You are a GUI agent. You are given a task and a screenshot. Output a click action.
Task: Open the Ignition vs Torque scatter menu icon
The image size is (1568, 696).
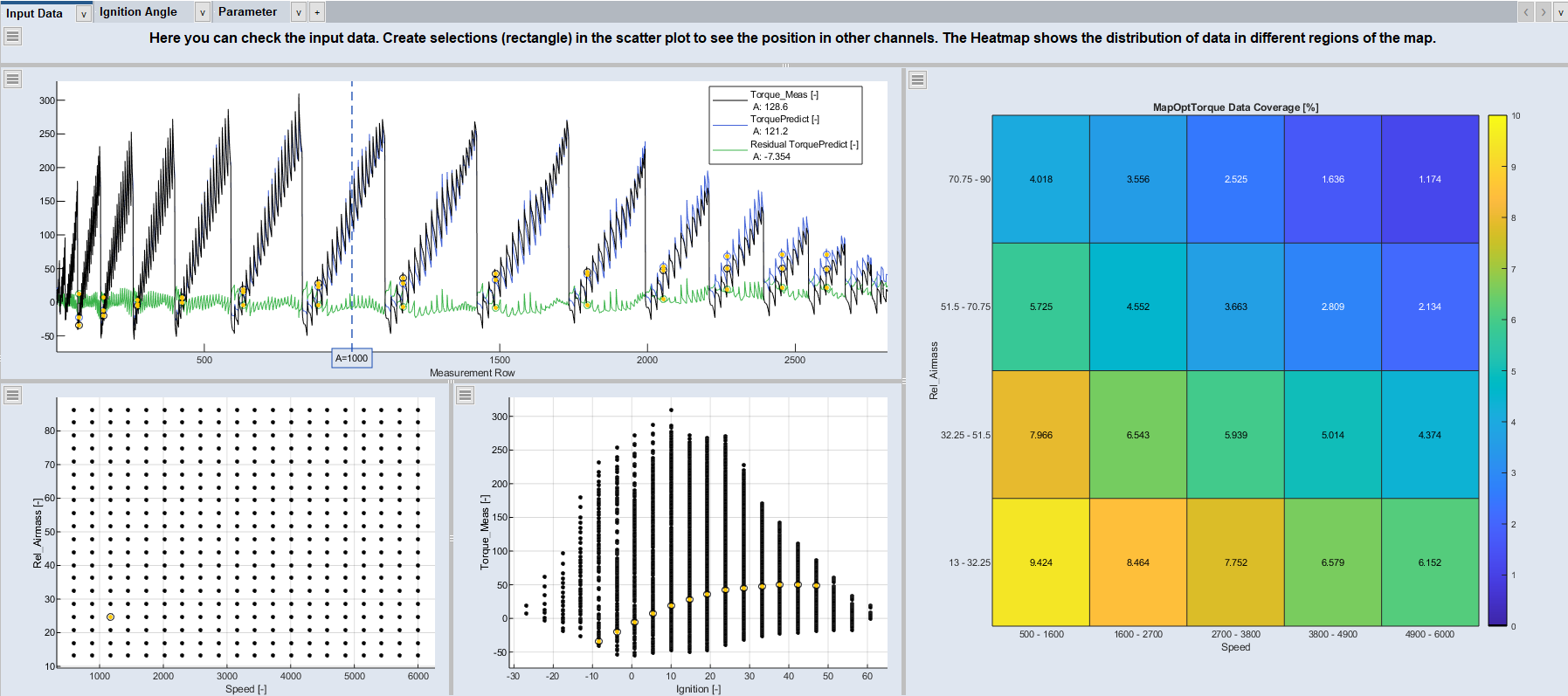465,396
